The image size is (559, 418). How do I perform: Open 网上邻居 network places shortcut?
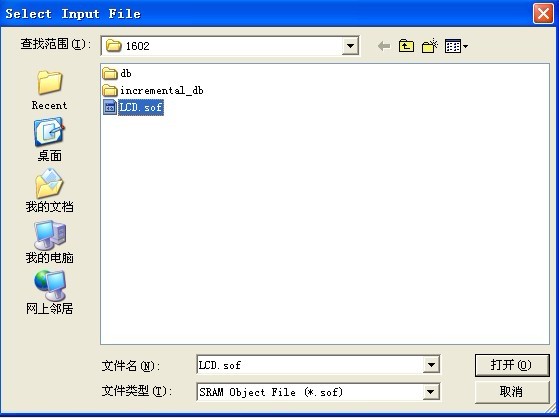pos(49,292)
